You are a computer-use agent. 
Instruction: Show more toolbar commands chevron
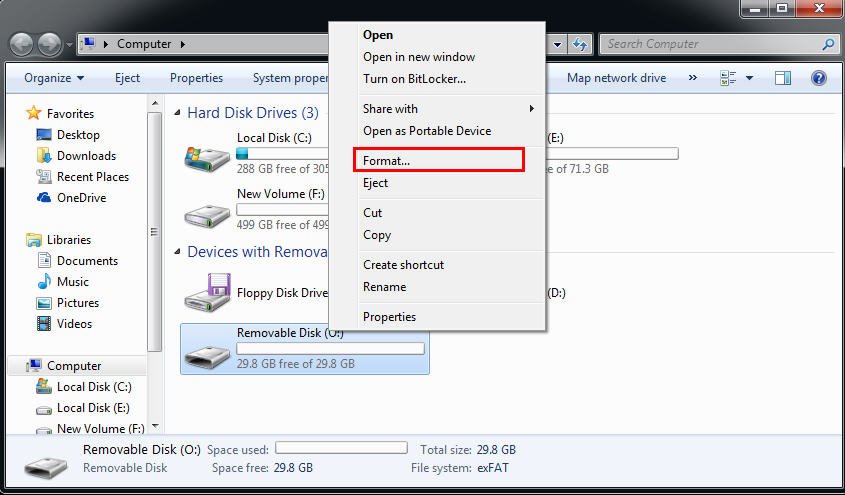coord(692,78)
